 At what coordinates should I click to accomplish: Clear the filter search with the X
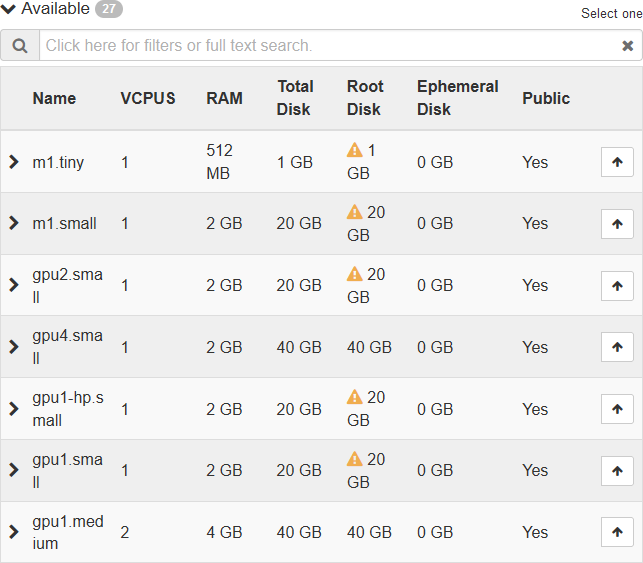(627, 46)
